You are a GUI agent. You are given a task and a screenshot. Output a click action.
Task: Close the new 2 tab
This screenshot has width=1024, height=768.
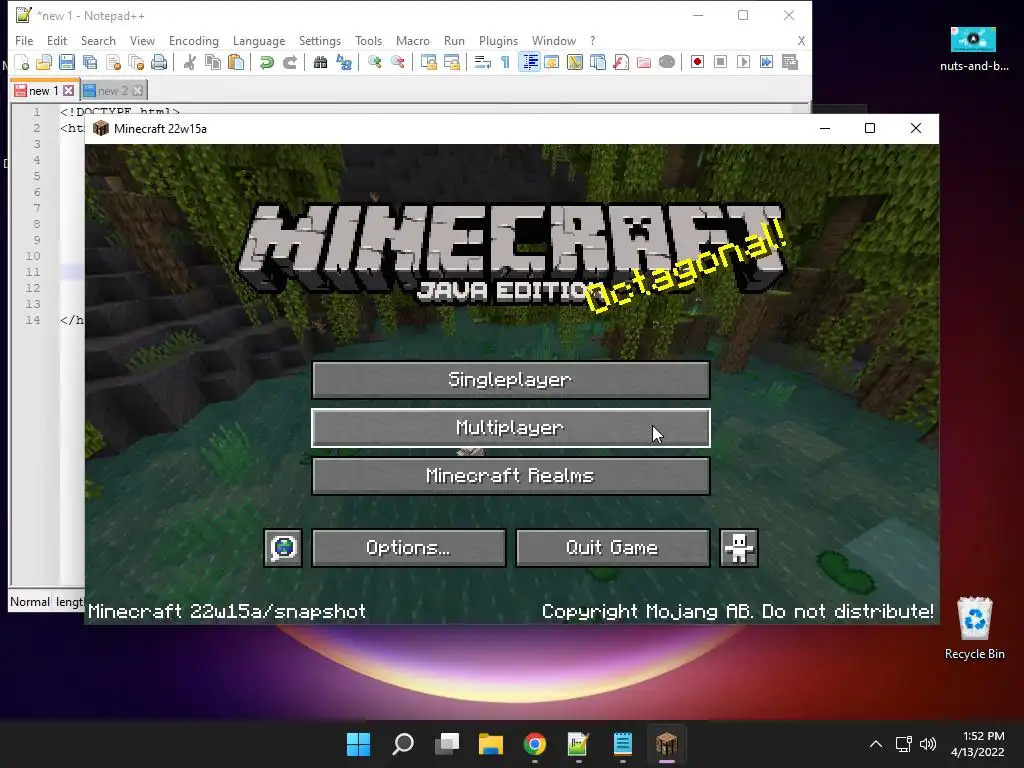138,91
